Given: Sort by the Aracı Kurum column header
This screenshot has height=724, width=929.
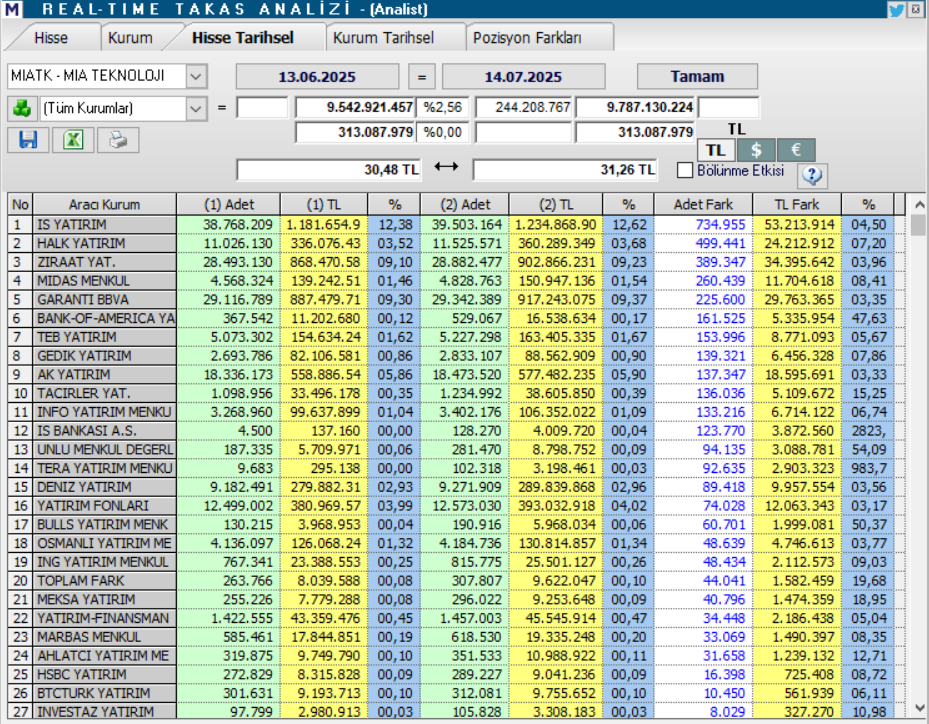Looking at the screenshot, I should click(104, 205).
